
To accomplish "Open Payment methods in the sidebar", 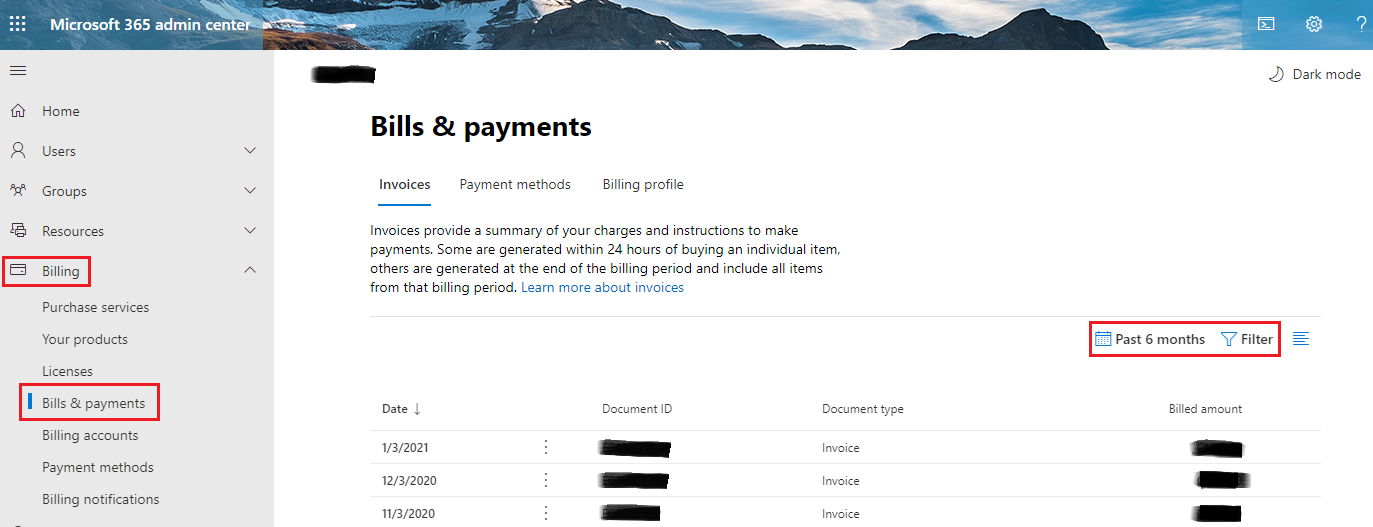I will point(98,467).
